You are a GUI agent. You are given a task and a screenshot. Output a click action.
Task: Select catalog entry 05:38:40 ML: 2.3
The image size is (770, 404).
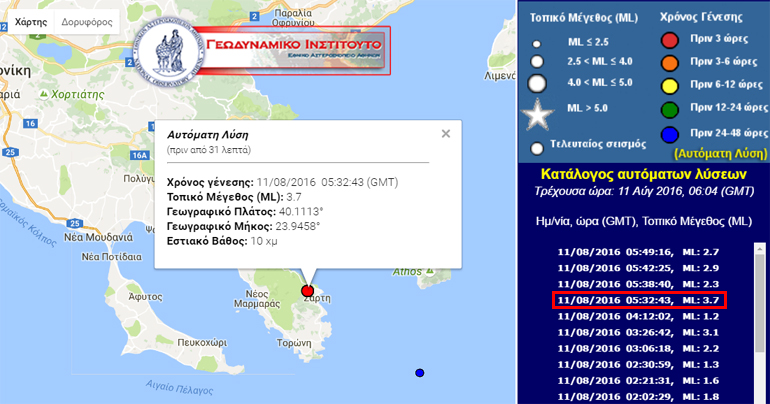pyautogui.click(x=638, y=284)
